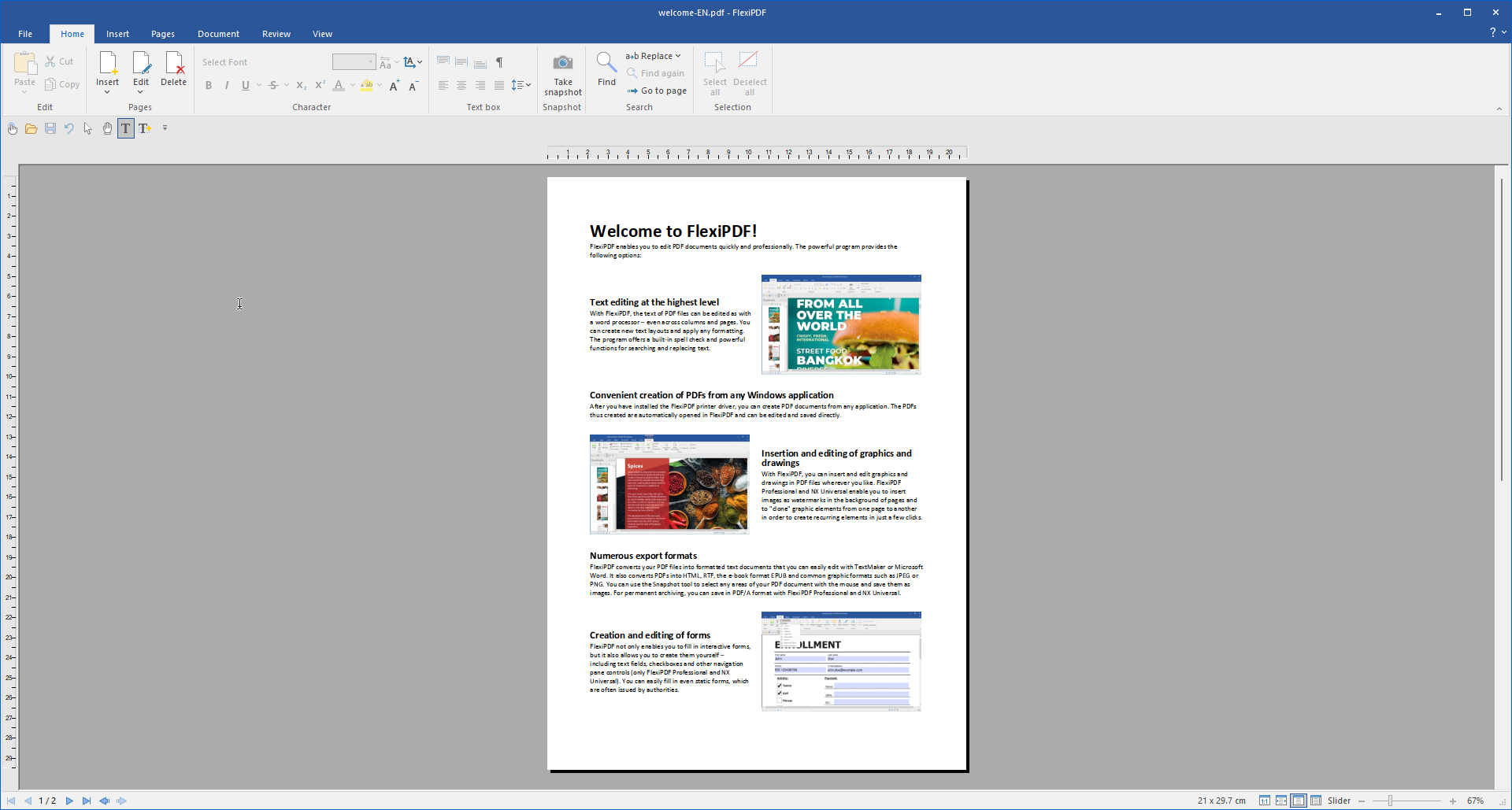The image size is (1512, 810).
Task: Toggle actual size 1:1 view
Action: tap(1264, 801)
